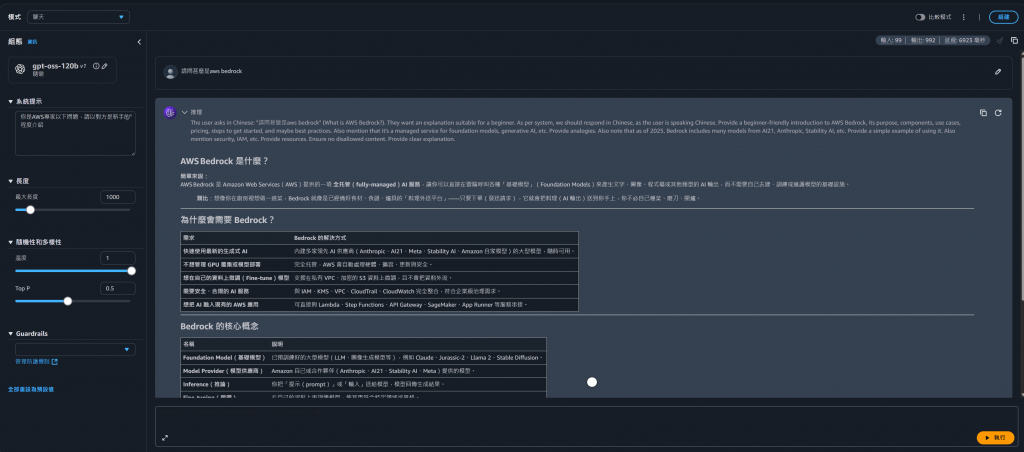Viewport: 1024px width, 452px height.
Task: Click the input, output and latency metrics pill
Action: pos(933,40)
